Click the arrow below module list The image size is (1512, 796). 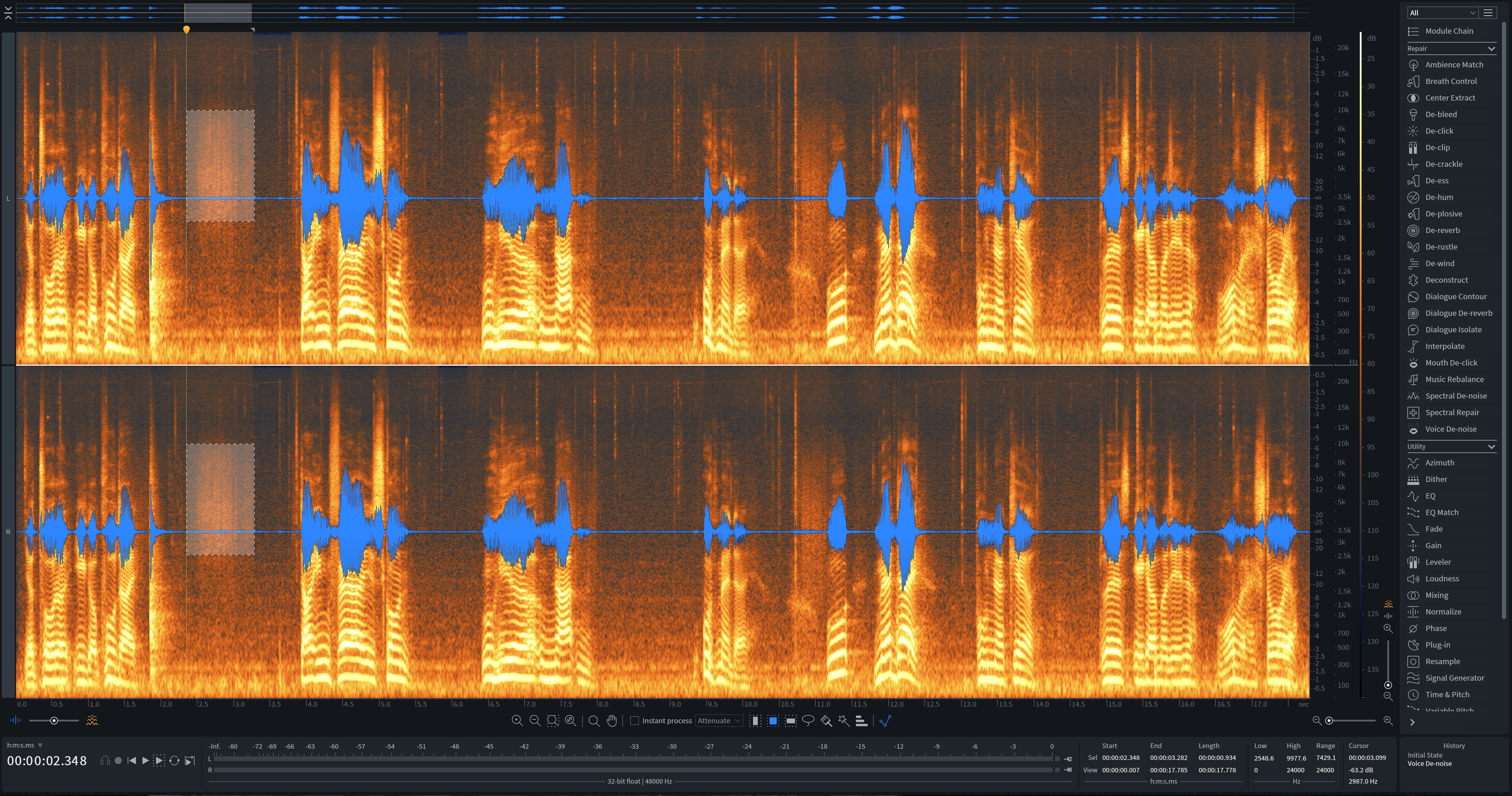(x=1413, y=723)
